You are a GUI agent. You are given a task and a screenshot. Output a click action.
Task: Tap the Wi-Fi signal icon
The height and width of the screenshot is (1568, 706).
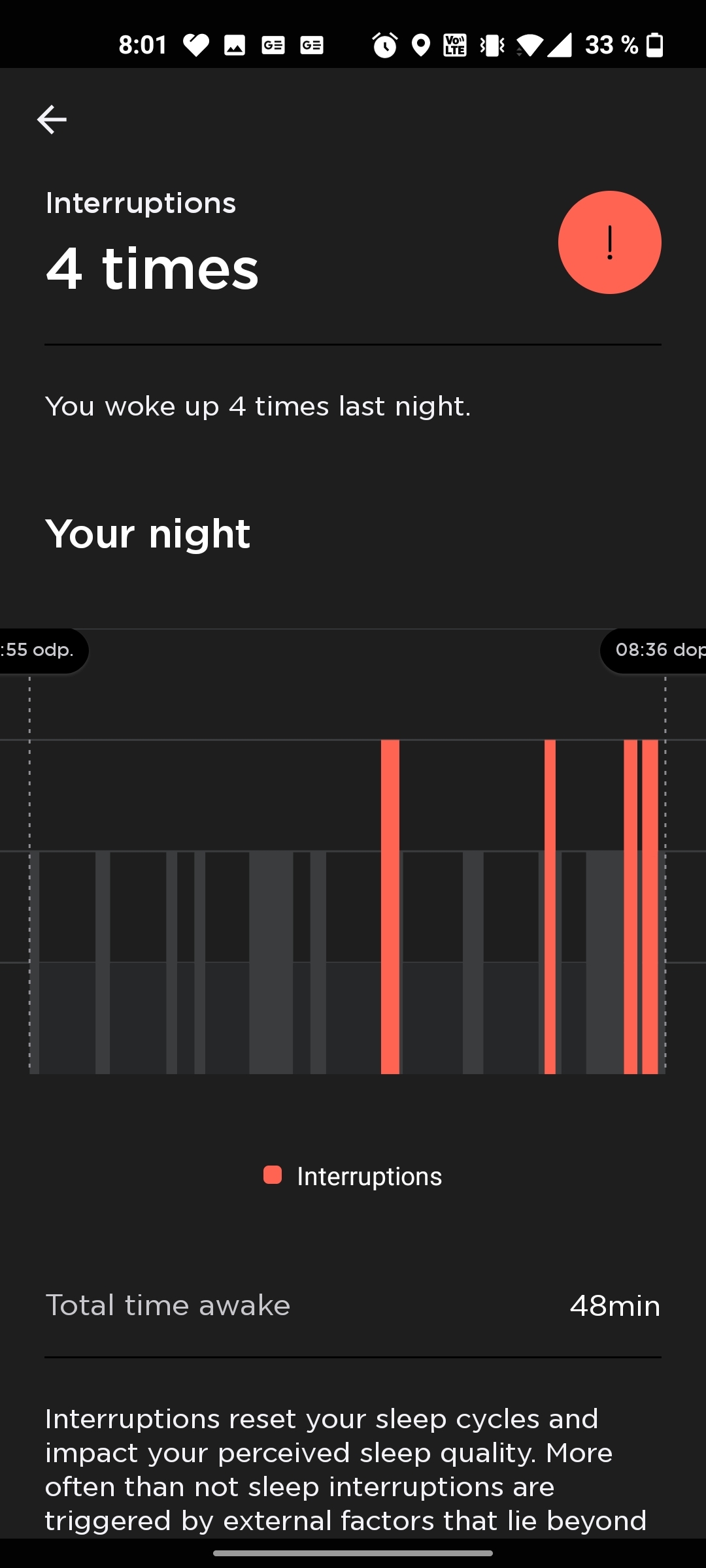(x=530, y=44)
